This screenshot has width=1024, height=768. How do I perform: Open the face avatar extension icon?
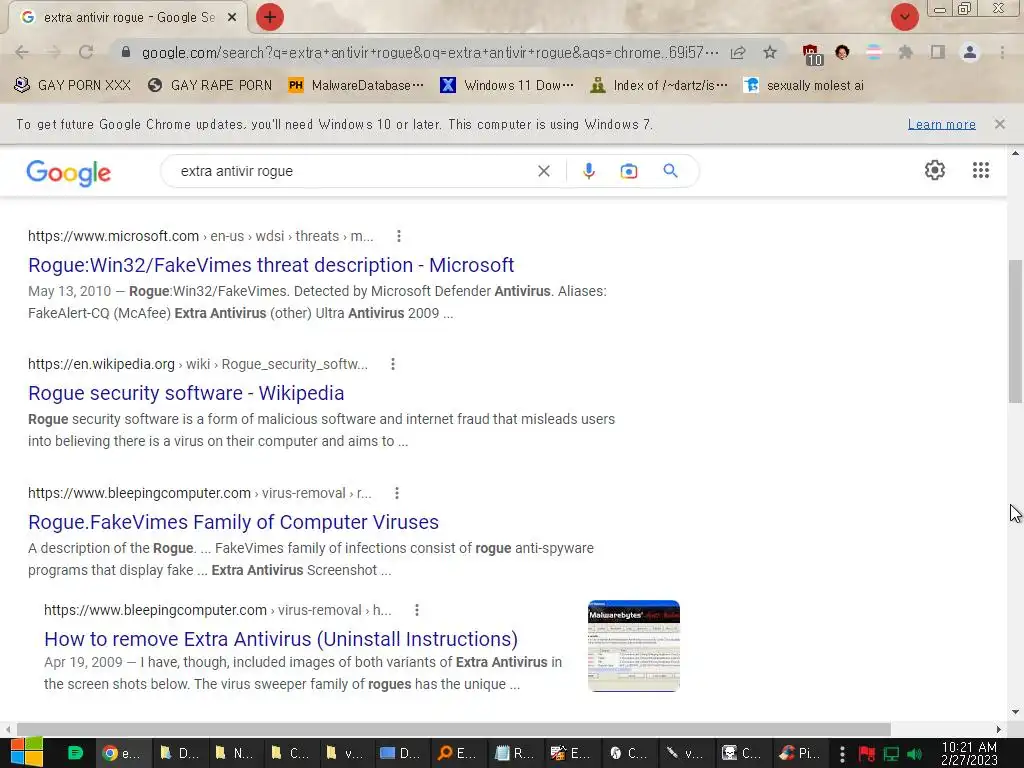[842, 52]
